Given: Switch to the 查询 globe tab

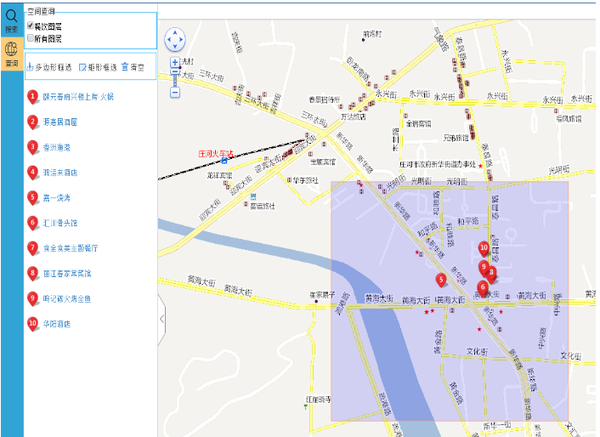Looking at the screenshot, I should 12,53.
